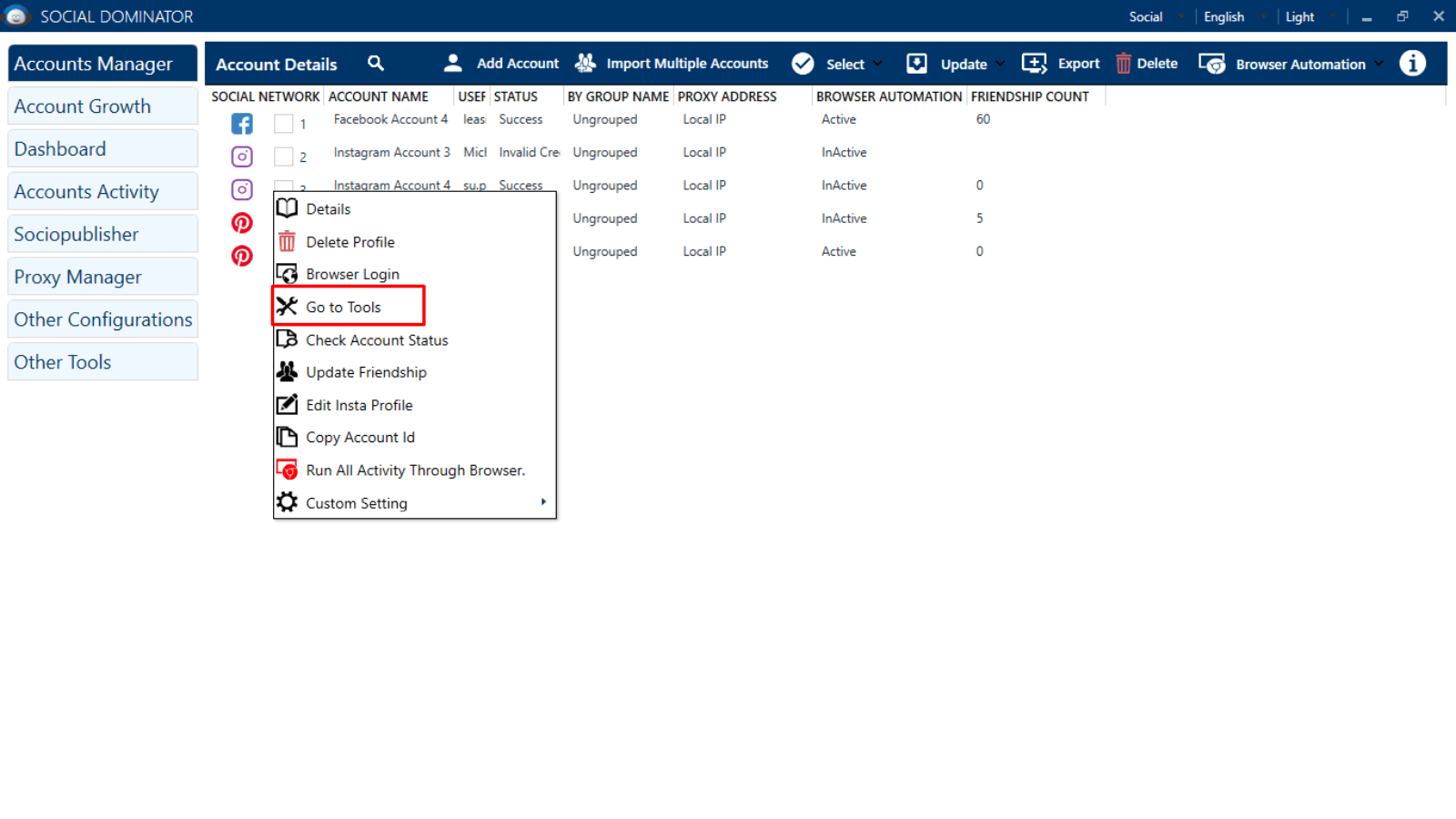This screenshot has width=1456, height=819.
Task: Click the Go to Tools wrench icon
Action: (287, 307)
